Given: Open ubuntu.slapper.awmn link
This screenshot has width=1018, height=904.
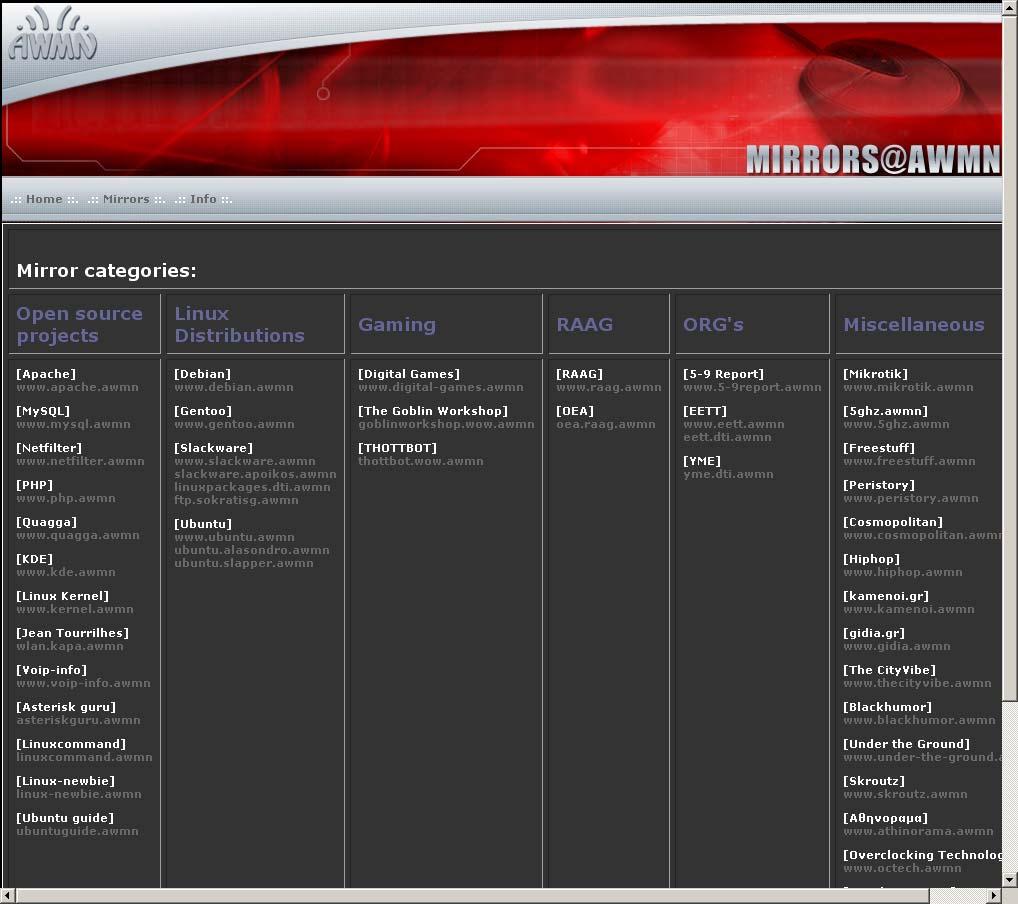Looking at the screenshot, I should tap(243, 563).
